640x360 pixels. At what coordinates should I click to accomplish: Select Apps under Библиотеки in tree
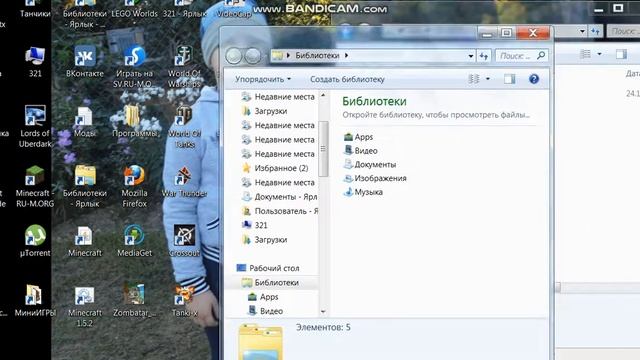tap(263, 297)
